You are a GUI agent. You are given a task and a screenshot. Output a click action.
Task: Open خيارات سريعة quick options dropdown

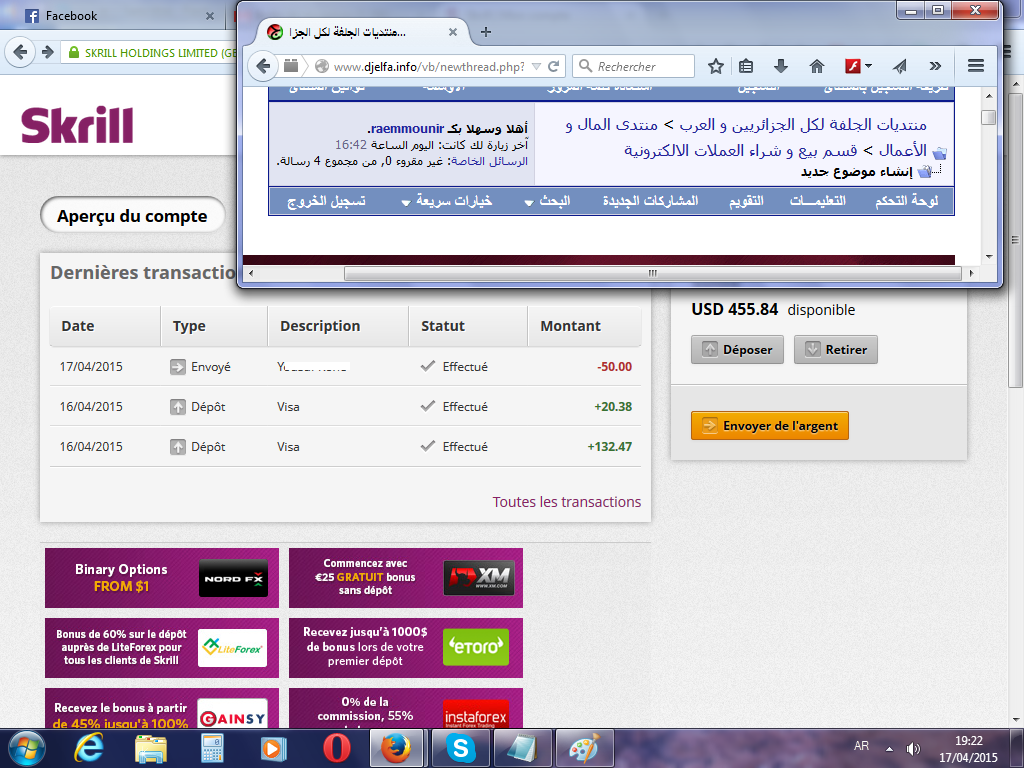coord(447,201)
